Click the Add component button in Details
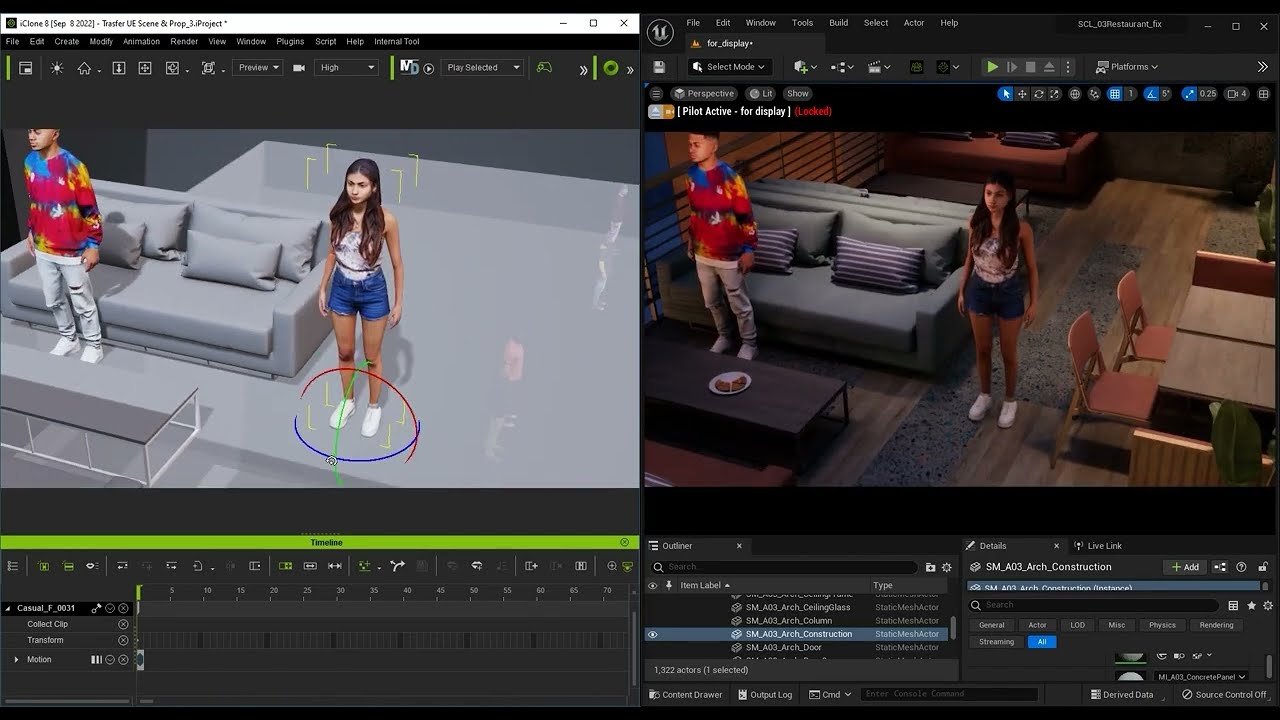The width and height of the screenshot is (1280, 720). (1185, 567)
